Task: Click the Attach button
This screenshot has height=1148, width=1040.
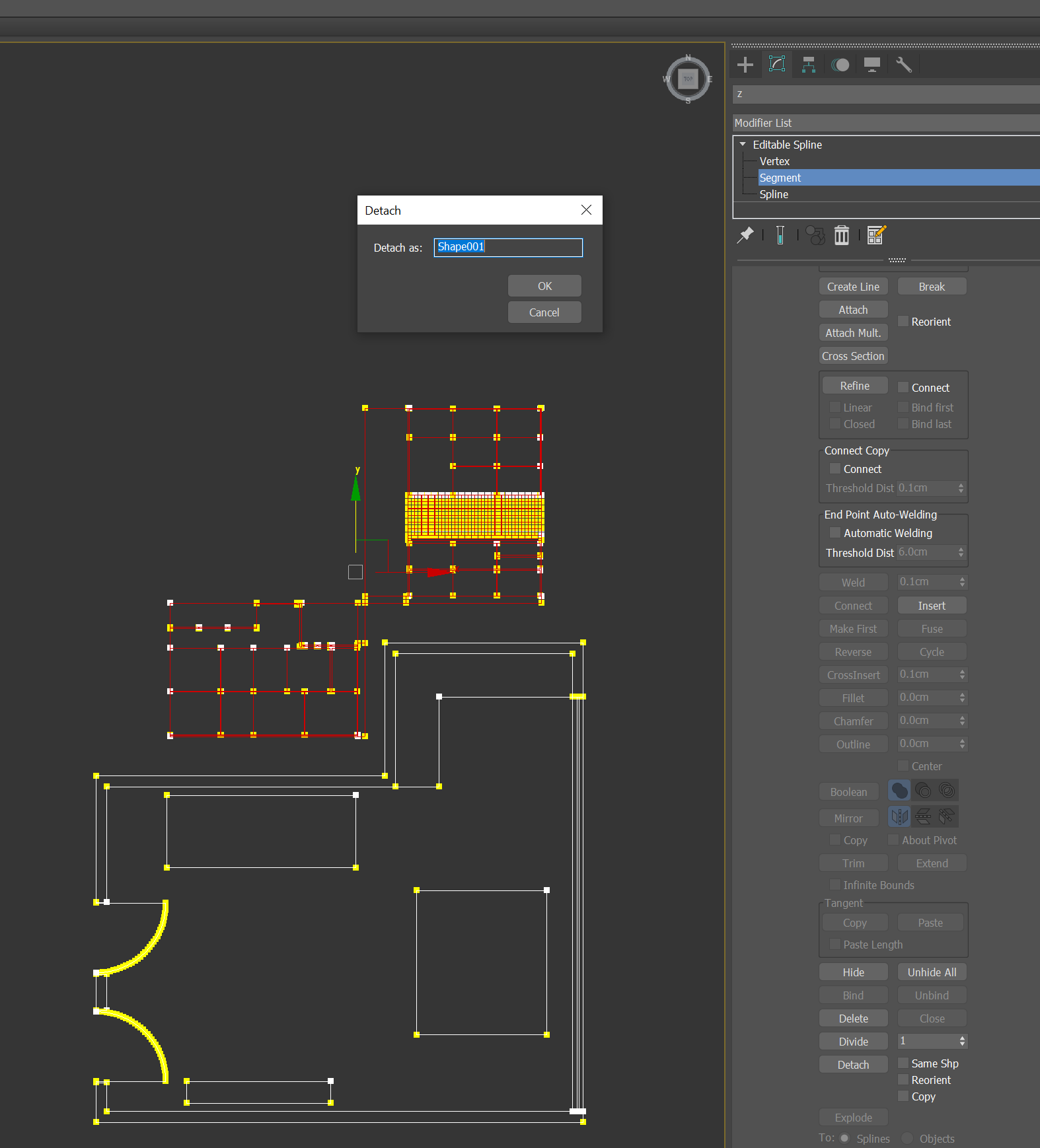Action: (853, 310)
